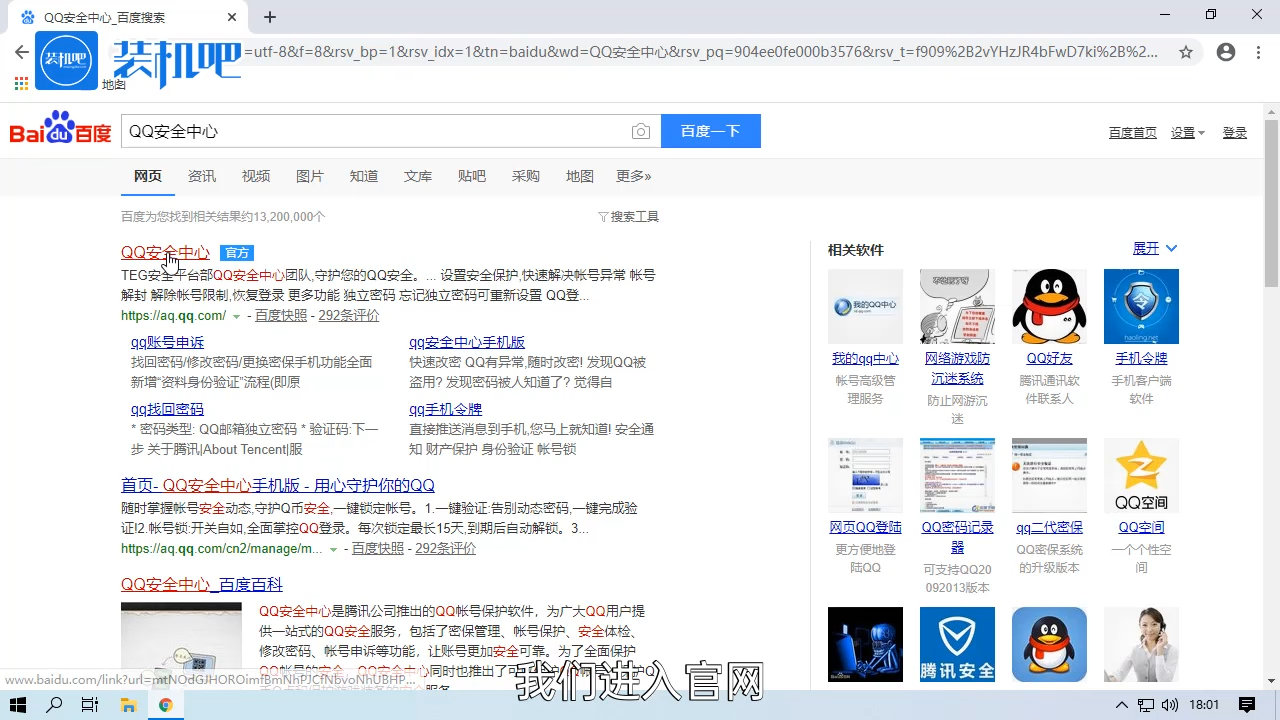Expand the 更多 search categories
Viewport: 1280px width, 720px height.
pyautogui.click(x=633, y=176)
